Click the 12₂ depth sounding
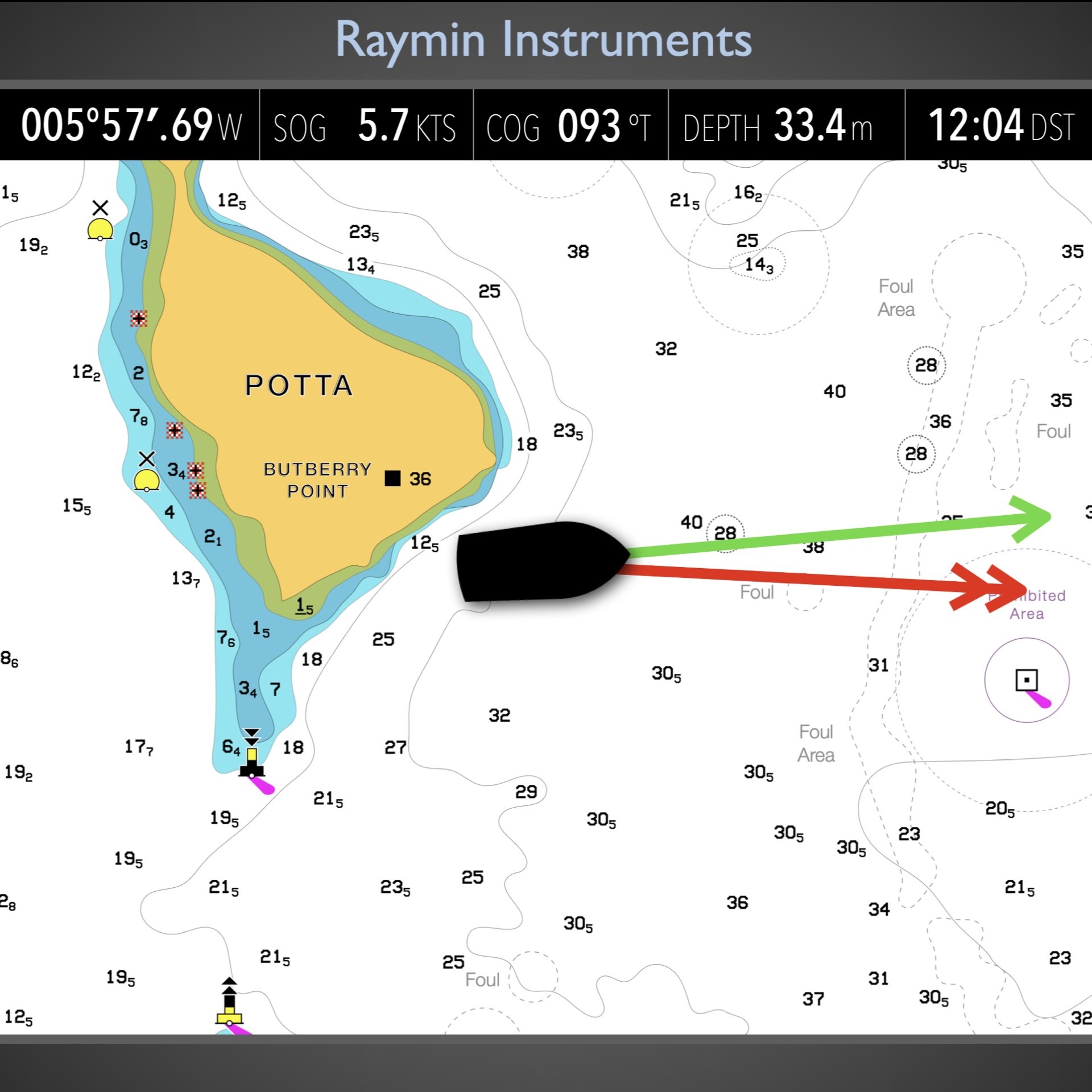 tap(86, 372)
